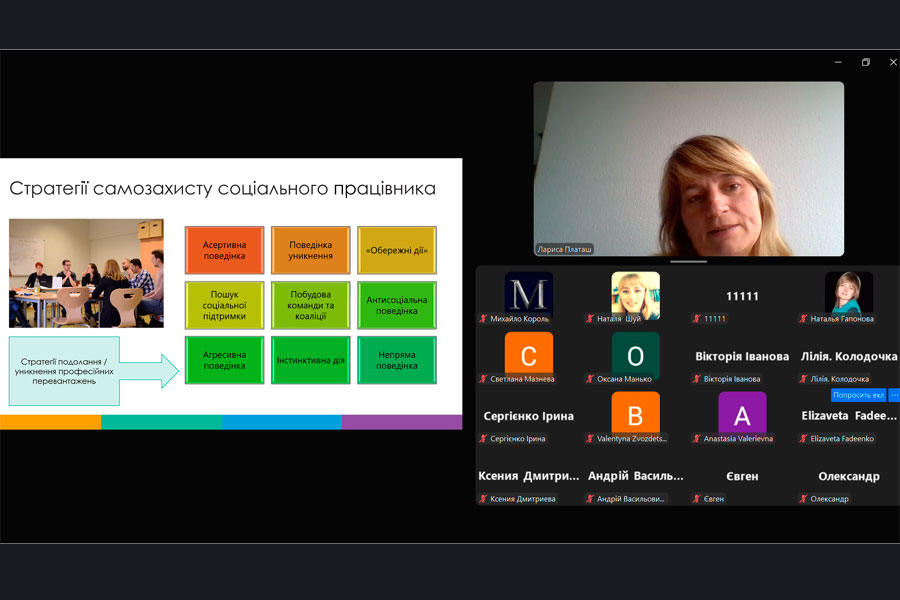Click the Попросить вкл button
This screenshot has height=600, width=900.
859,395
